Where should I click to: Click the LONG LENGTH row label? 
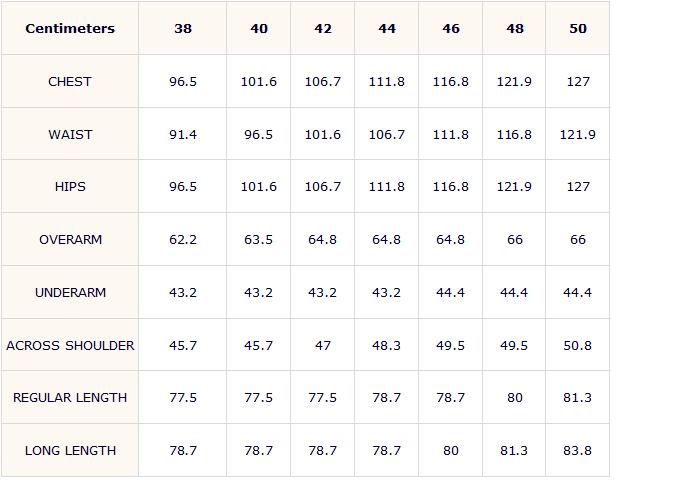[x=70, y=451]
